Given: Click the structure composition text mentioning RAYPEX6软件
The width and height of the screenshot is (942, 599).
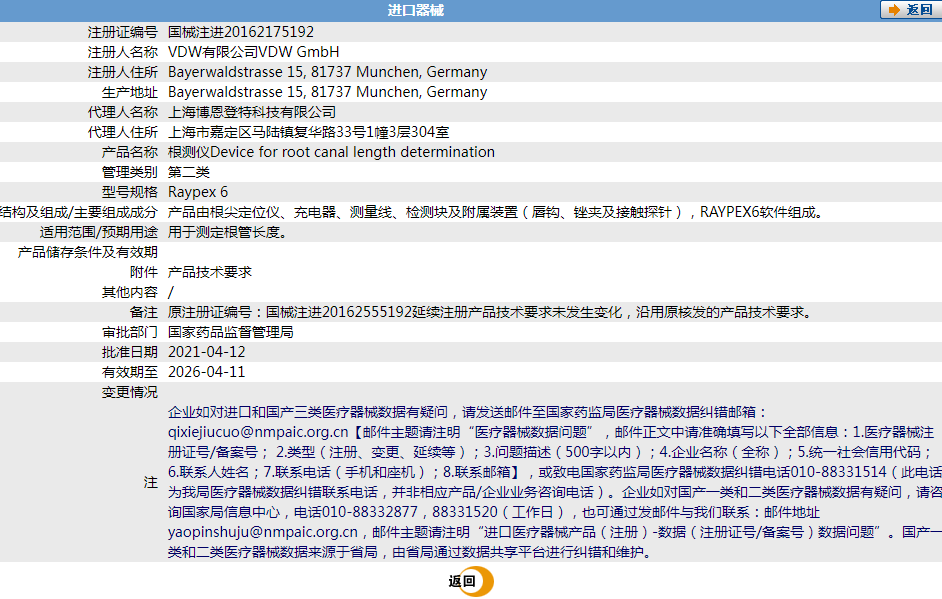Looking at the screenshot, I should 496,212.
